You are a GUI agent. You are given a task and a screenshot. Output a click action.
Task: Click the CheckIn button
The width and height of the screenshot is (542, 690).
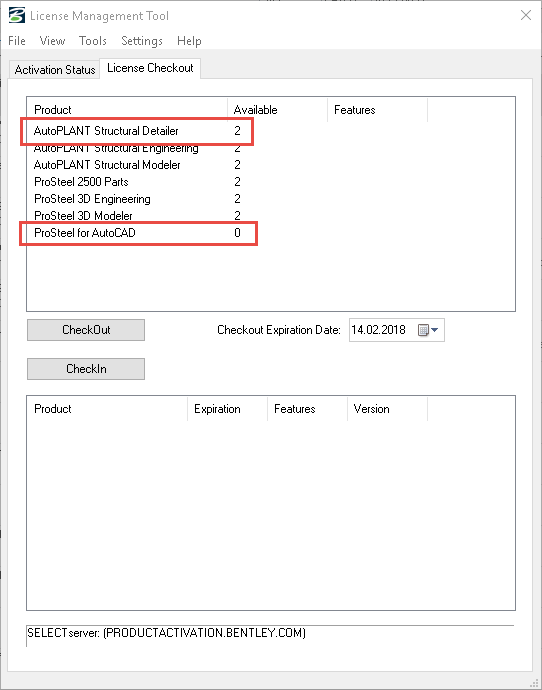86,369
